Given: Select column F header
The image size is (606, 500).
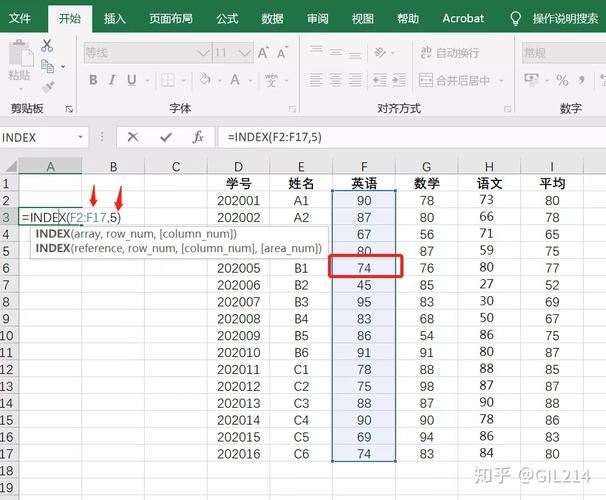Looking at the screenshot, I should (364, 167).
